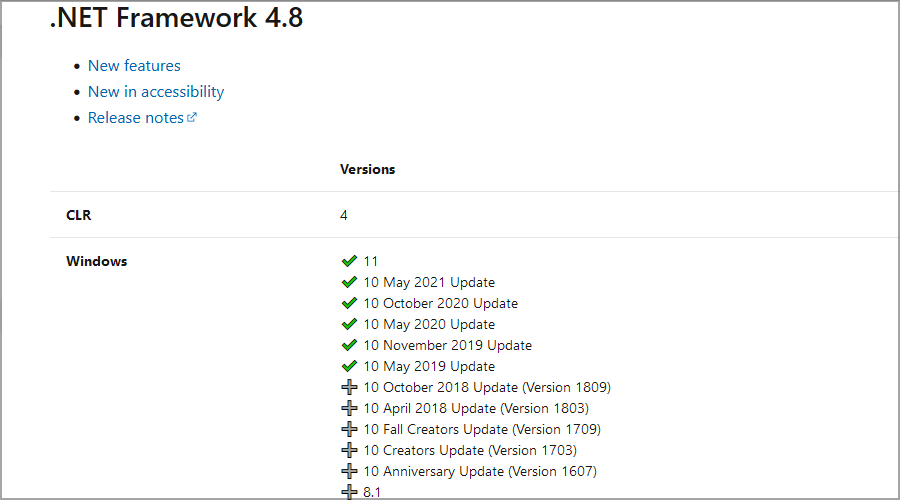Click the checkmark beside 10 May 2021 Update

pyautogui.click(x=349, y=282)
